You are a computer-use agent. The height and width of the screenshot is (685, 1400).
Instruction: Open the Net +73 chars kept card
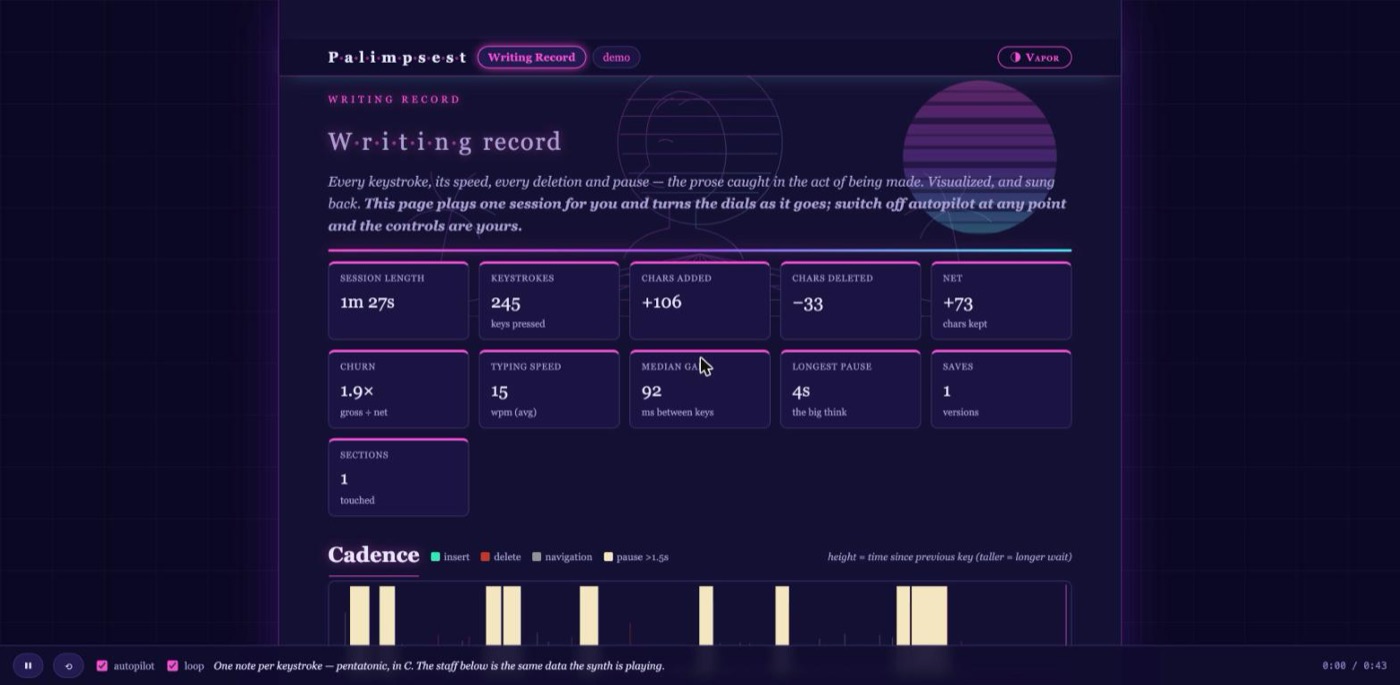point(1001,301)
